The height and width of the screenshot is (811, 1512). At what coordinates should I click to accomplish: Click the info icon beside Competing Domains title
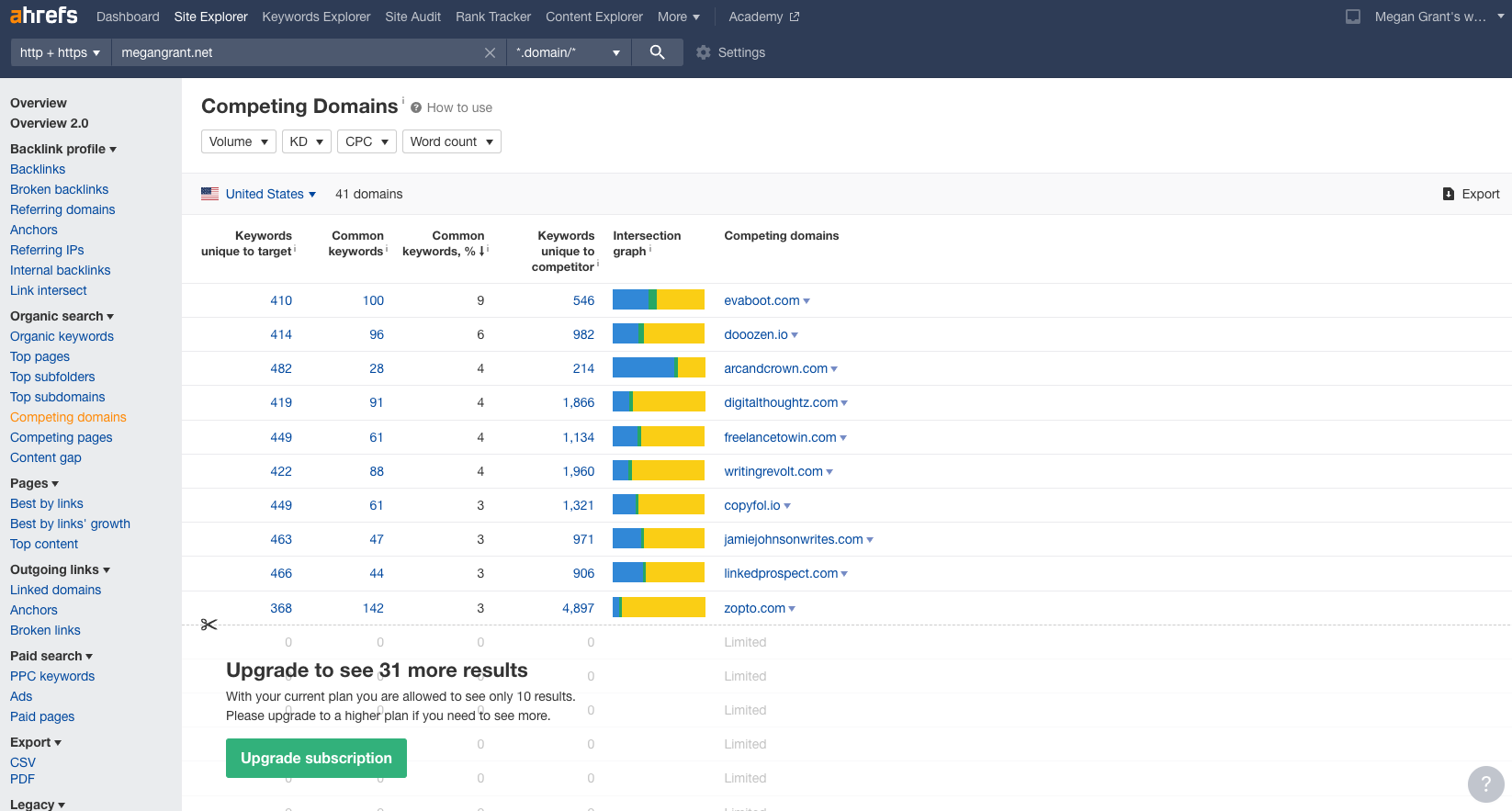click(402, 100)
